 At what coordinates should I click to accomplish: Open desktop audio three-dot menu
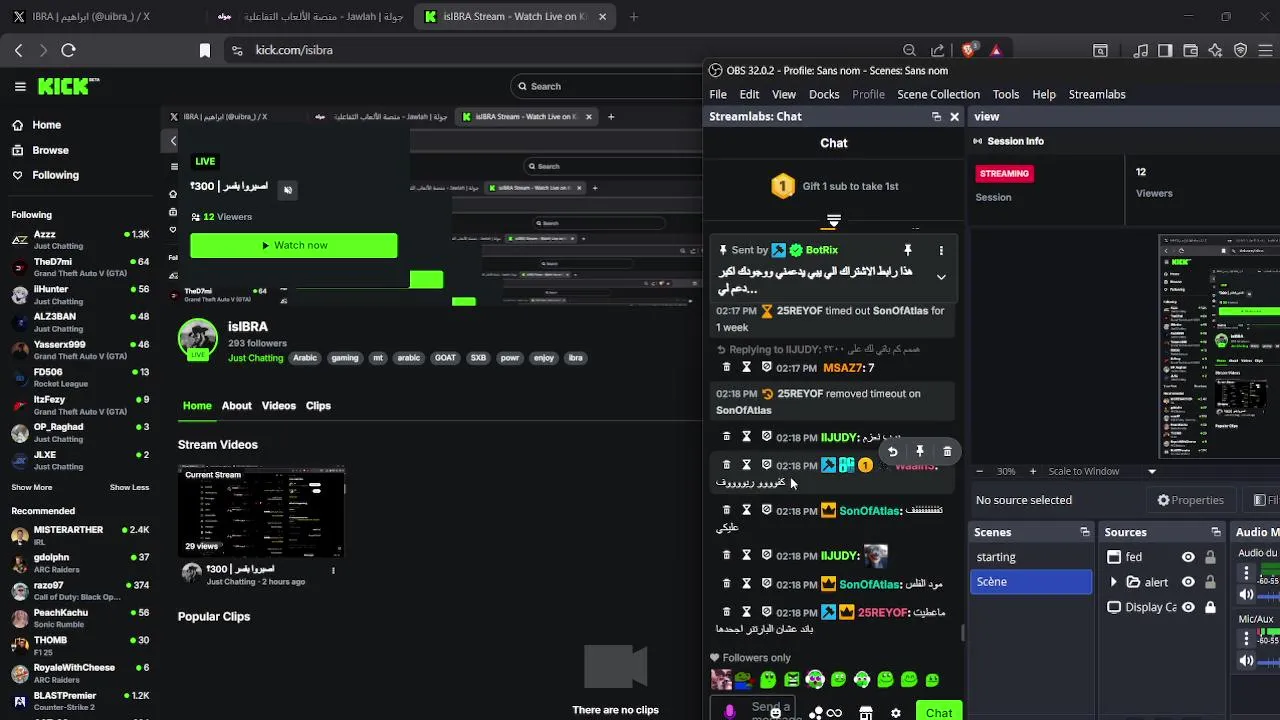click(1246, 573)
